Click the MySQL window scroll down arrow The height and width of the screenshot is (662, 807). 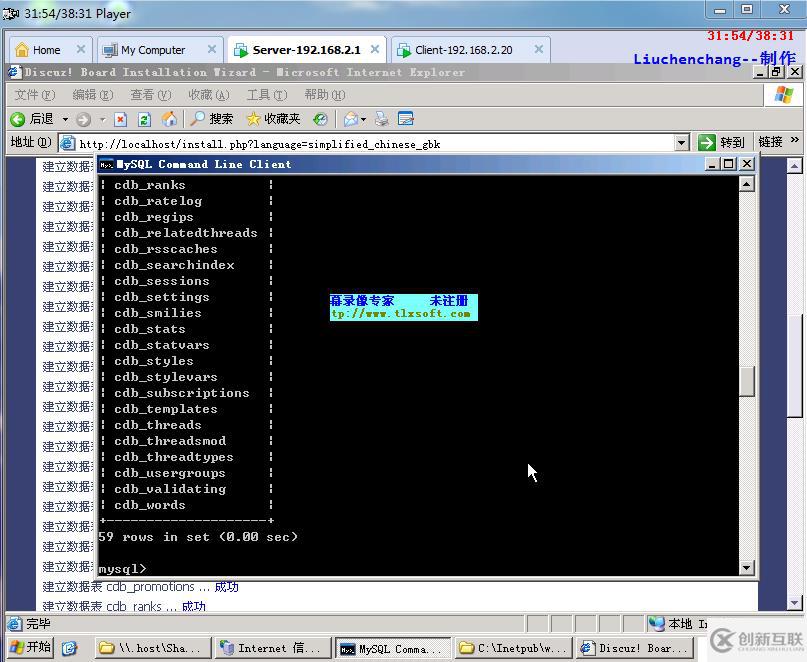747,567
